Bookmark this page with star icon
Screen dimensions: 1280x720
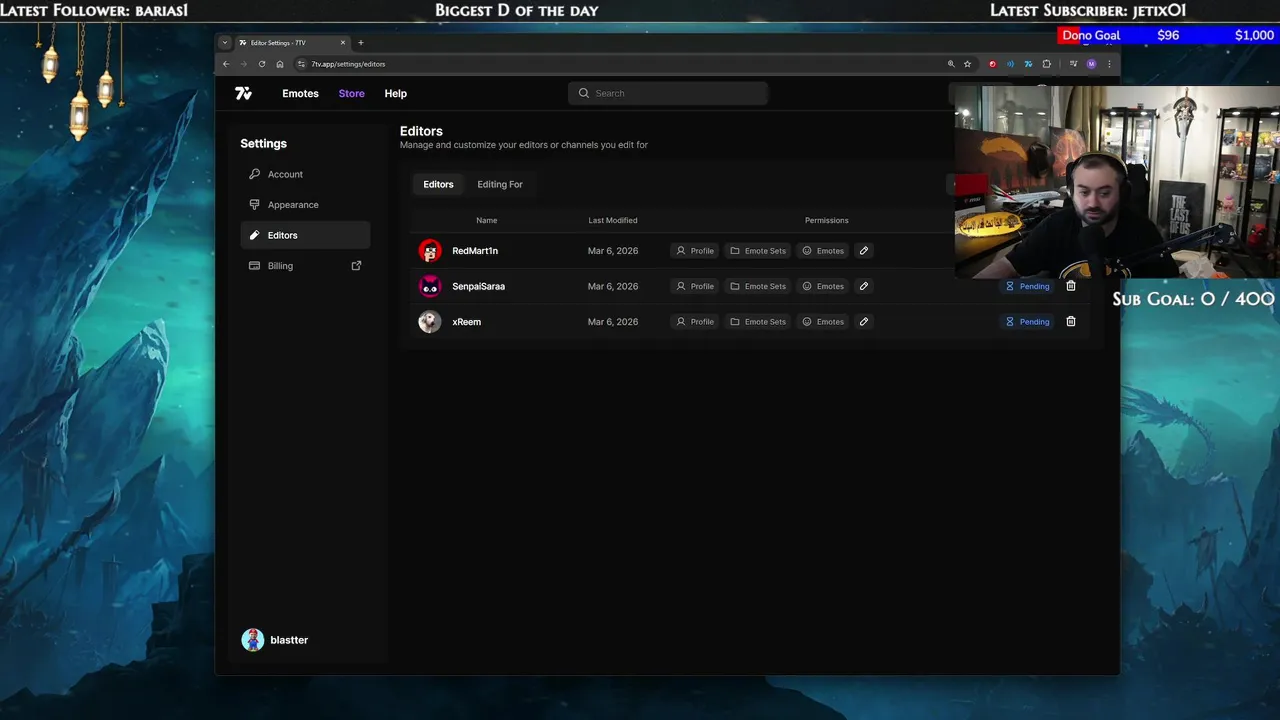pyautogui.click(x=967, y=64)
